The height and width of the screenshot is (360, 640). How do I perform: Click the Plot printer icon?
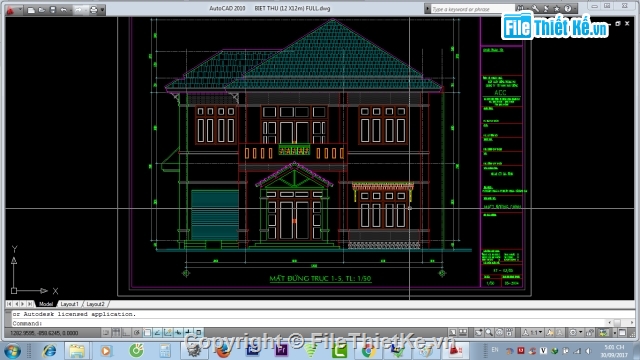point(93,9)
